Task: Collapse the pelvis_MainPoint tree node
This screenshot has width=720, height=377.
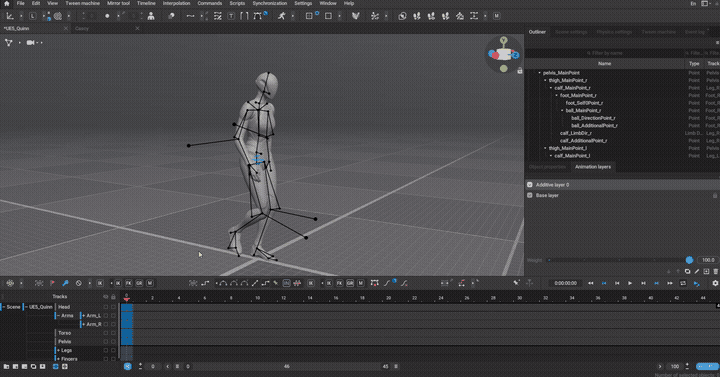Action: pos(540,73)
